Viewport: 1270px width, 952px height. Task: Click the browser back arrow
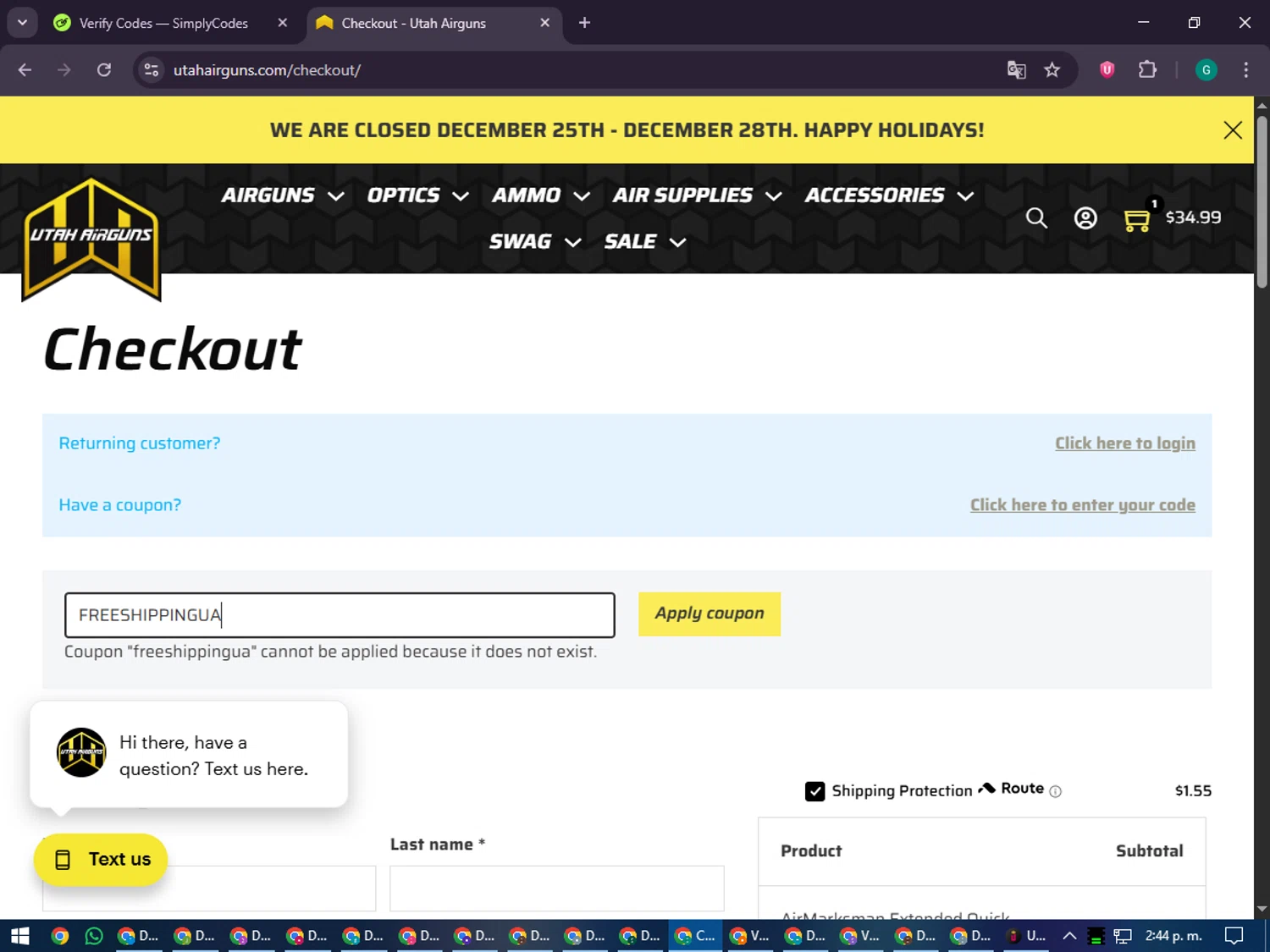[25, 70]
